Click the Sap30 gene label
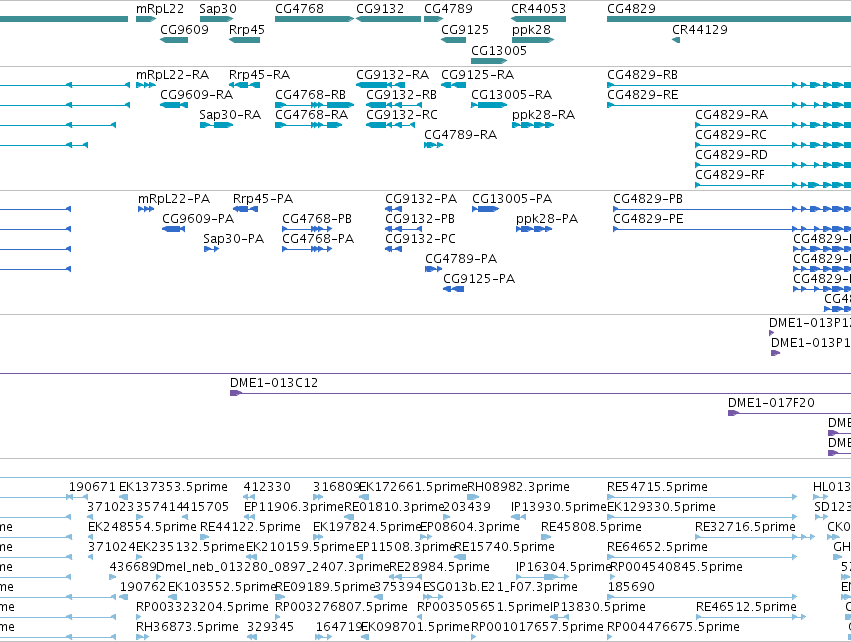 pyautogui.click(x=218, y=9)
